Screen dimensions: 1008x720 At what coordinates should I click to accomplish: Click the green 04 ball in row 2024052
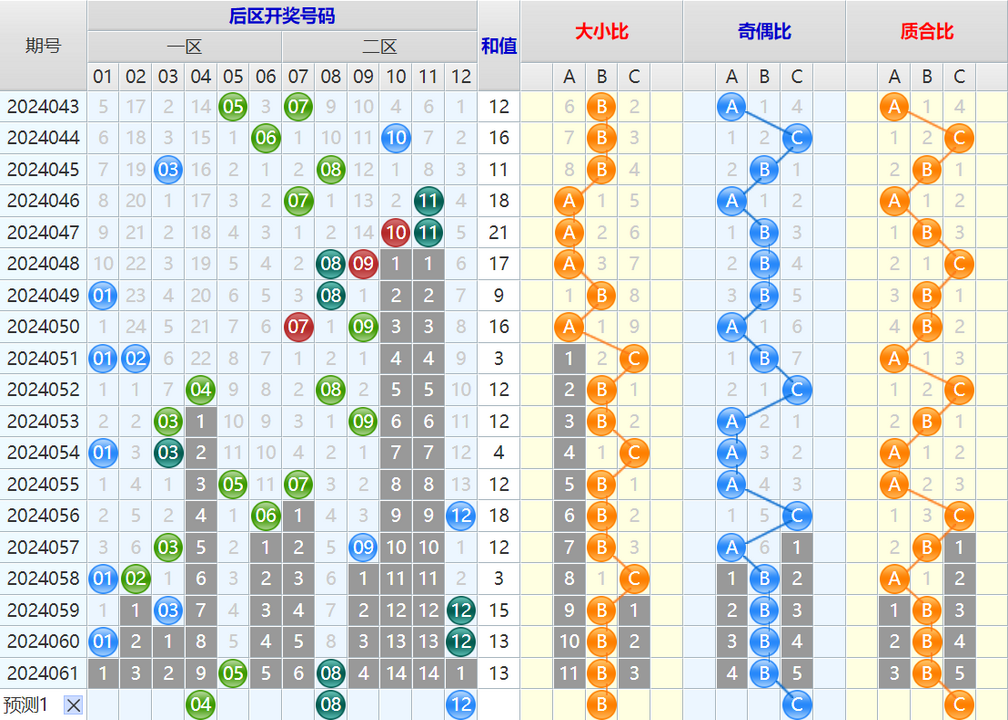tap(201, 390)
